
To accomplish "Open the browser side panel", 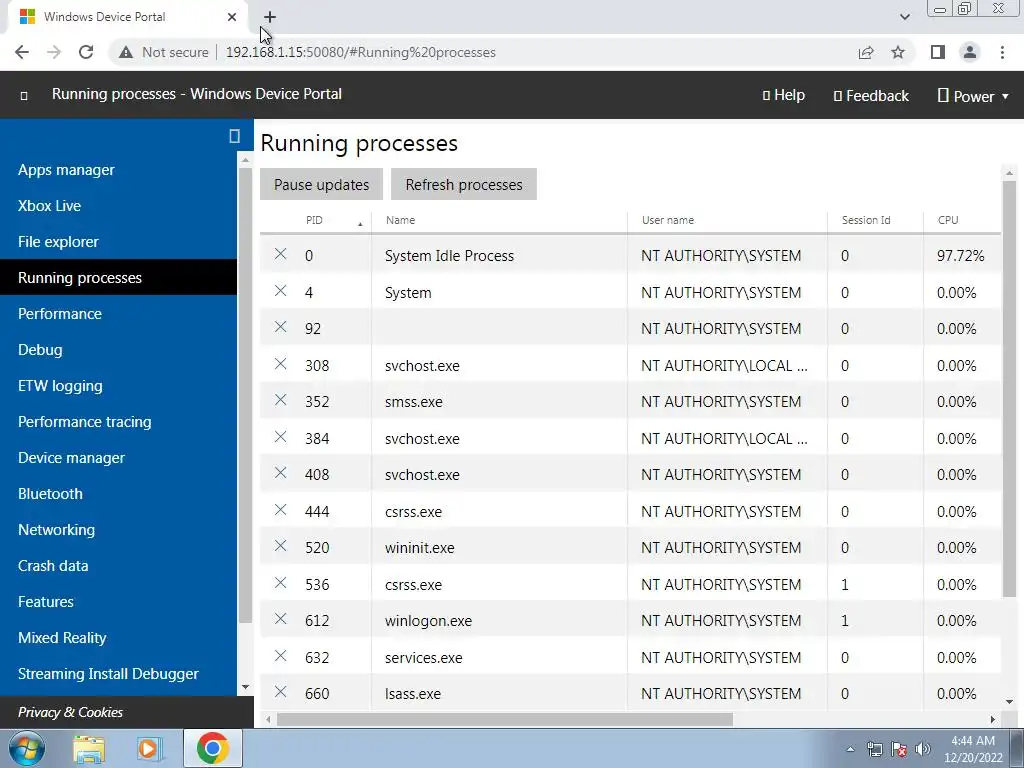I will [x=938, y=52].
